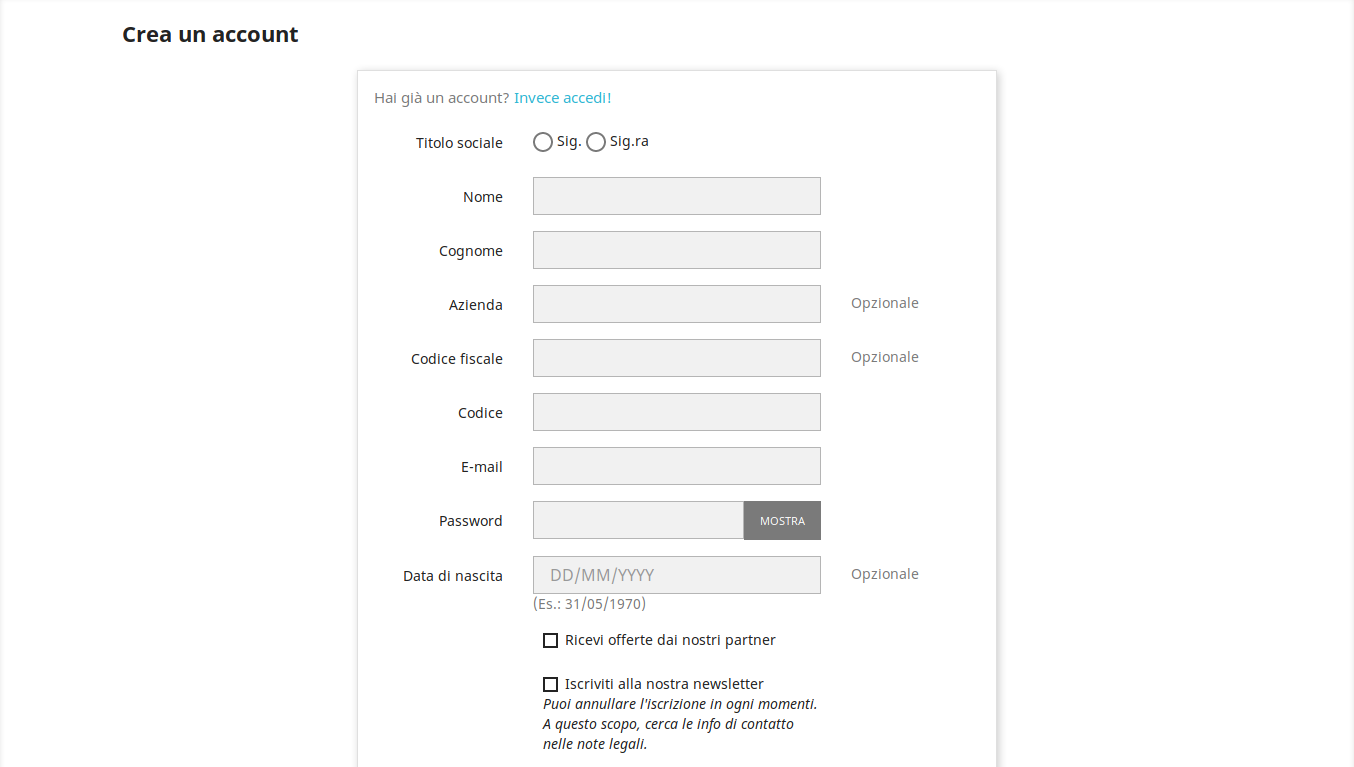Viewport: 1354px width, 767px height.
Task: Focus the Cognome text box
Action: [x=676, y=250]
